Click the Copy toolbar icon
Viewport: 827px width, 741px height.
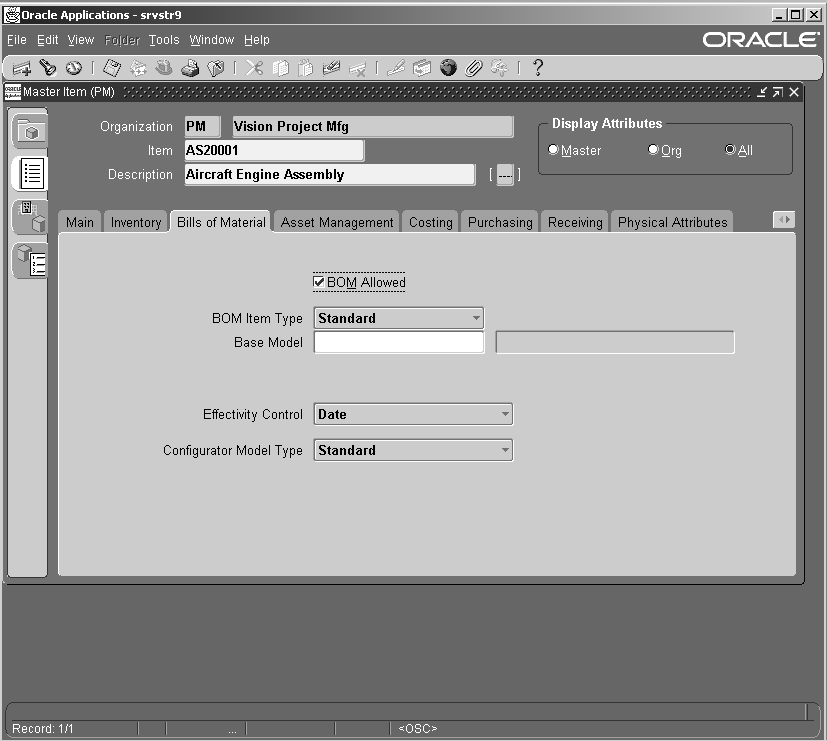pos(281,68)
